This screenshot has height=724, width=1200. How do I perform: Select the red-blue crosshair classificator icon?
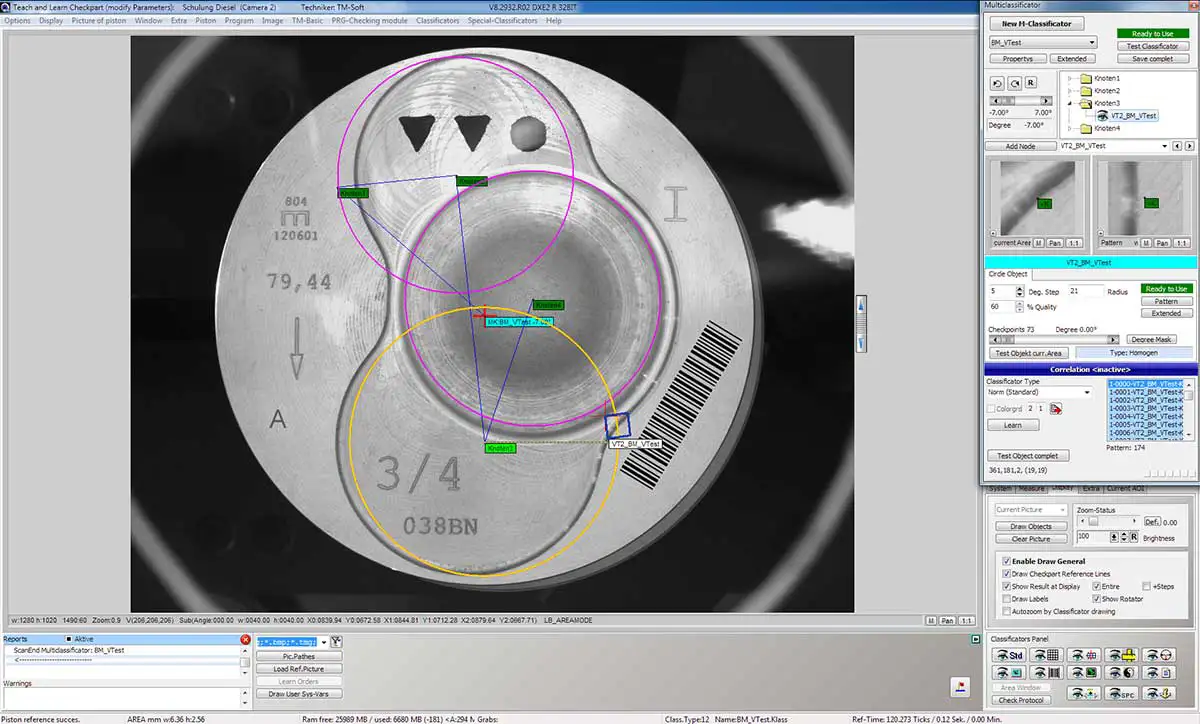click(x=1084, y=655)
